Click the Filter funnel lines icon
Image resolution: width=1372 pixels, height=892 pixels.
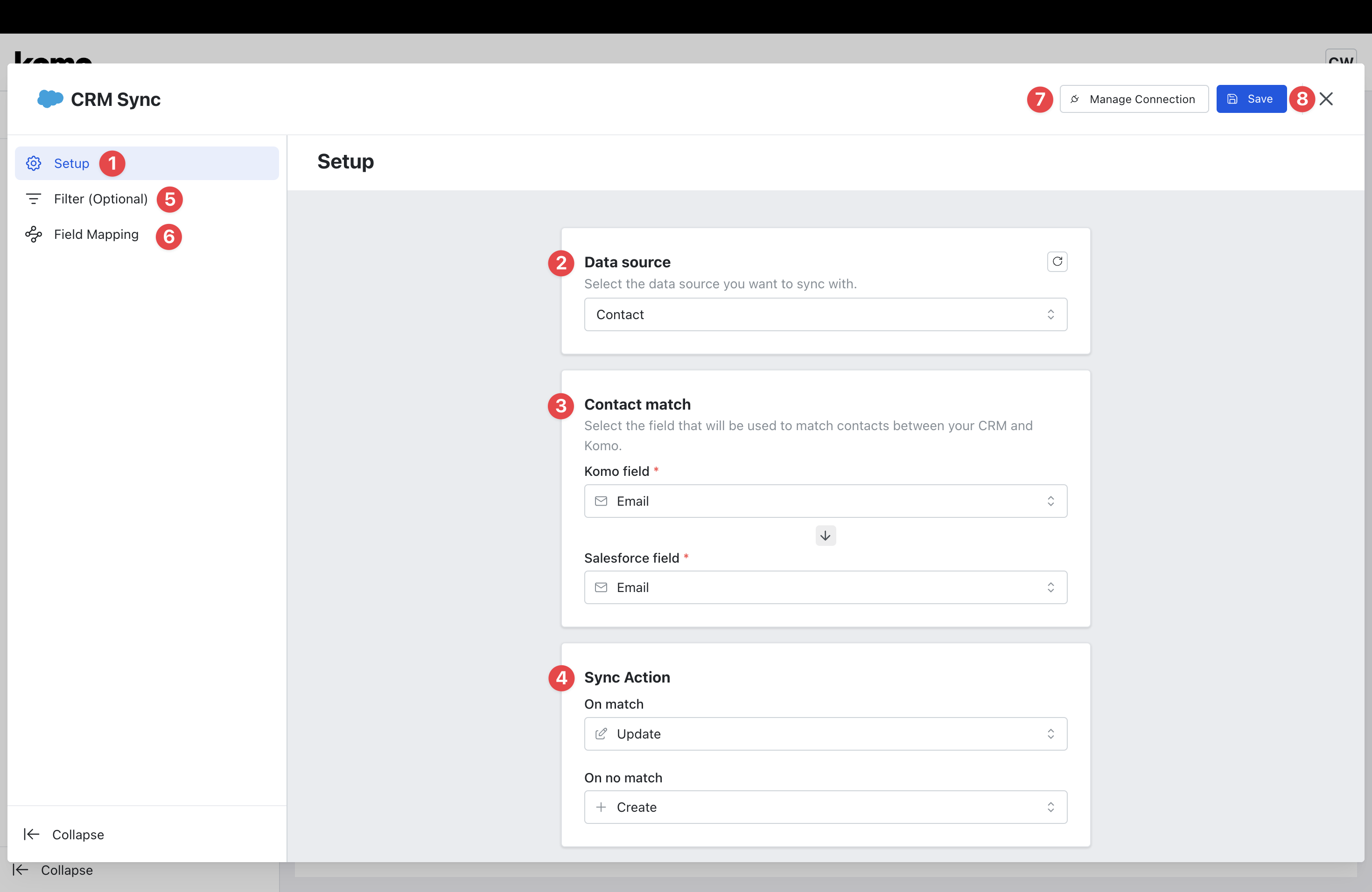coord(34,199)
